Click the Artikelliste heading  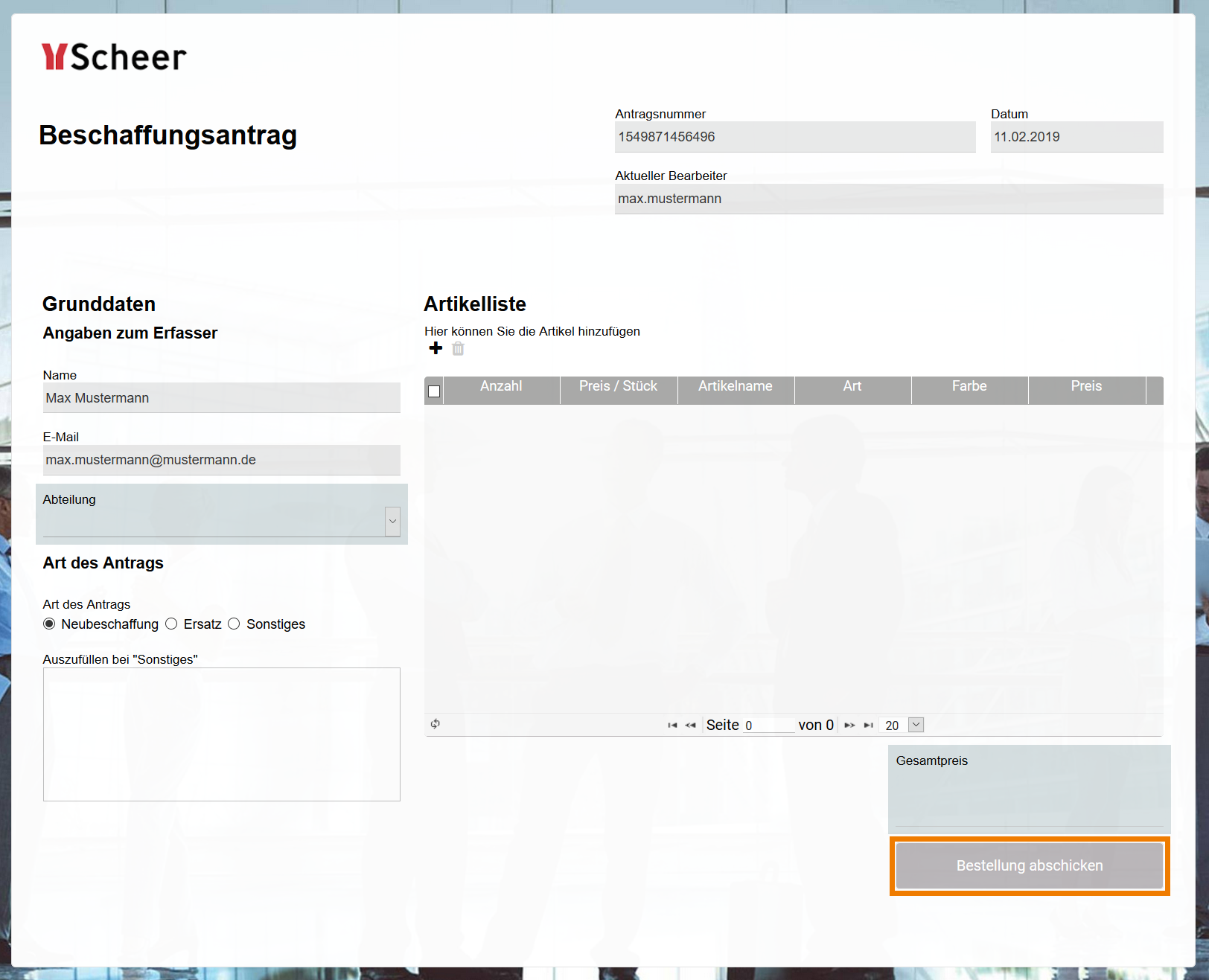click(x=475, y=304)
